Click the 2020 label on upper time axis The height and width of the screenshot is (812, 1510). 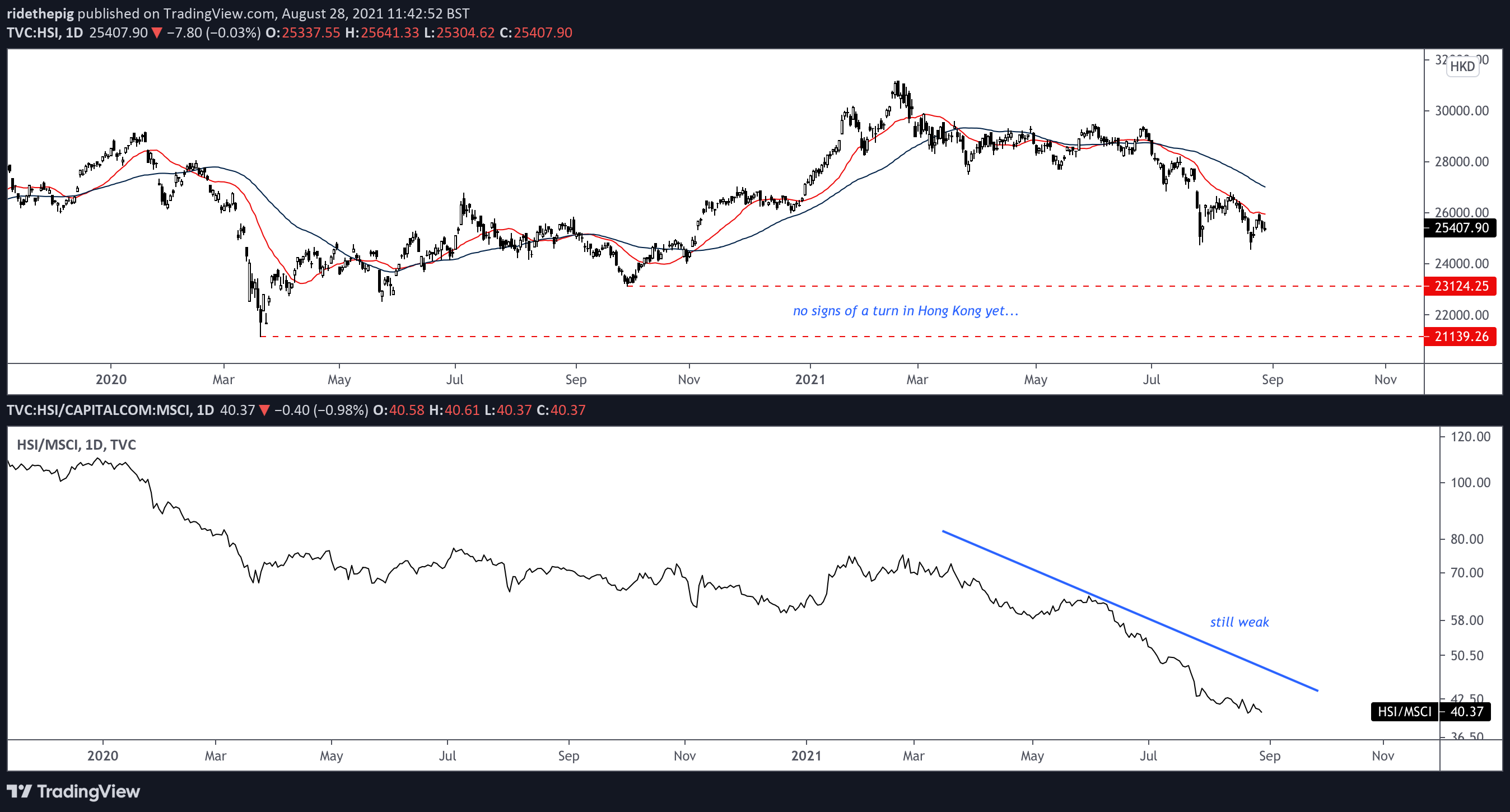111,380
